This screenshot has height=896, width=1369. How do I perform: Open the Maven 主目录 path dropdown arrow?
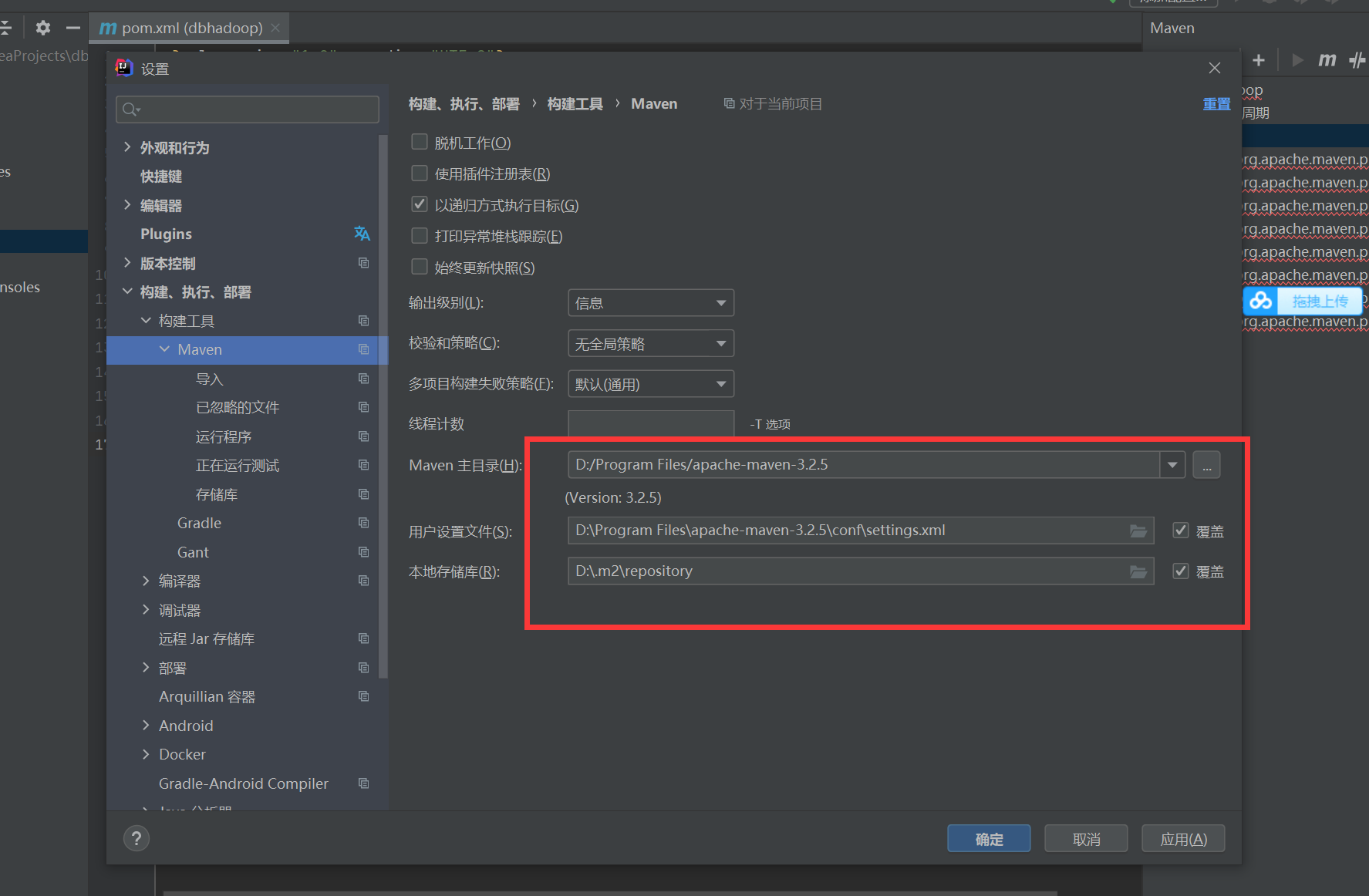1172,465
